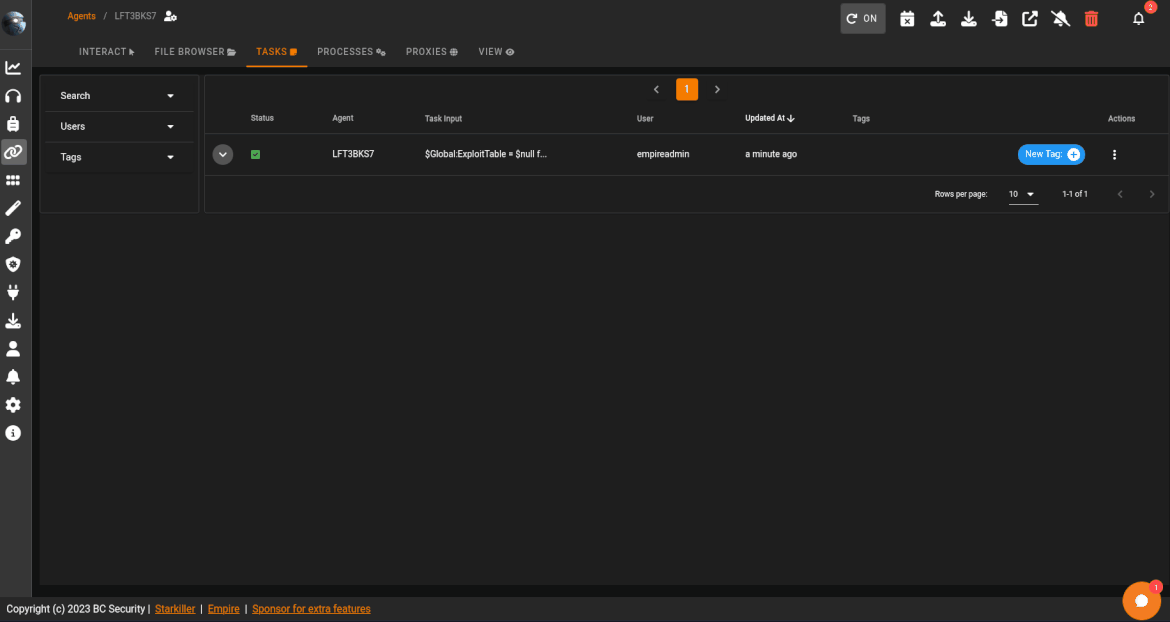This screenshot has height=622, width=1170.
Task: Expand the Users filter dropdown
Action: point(118,127)
